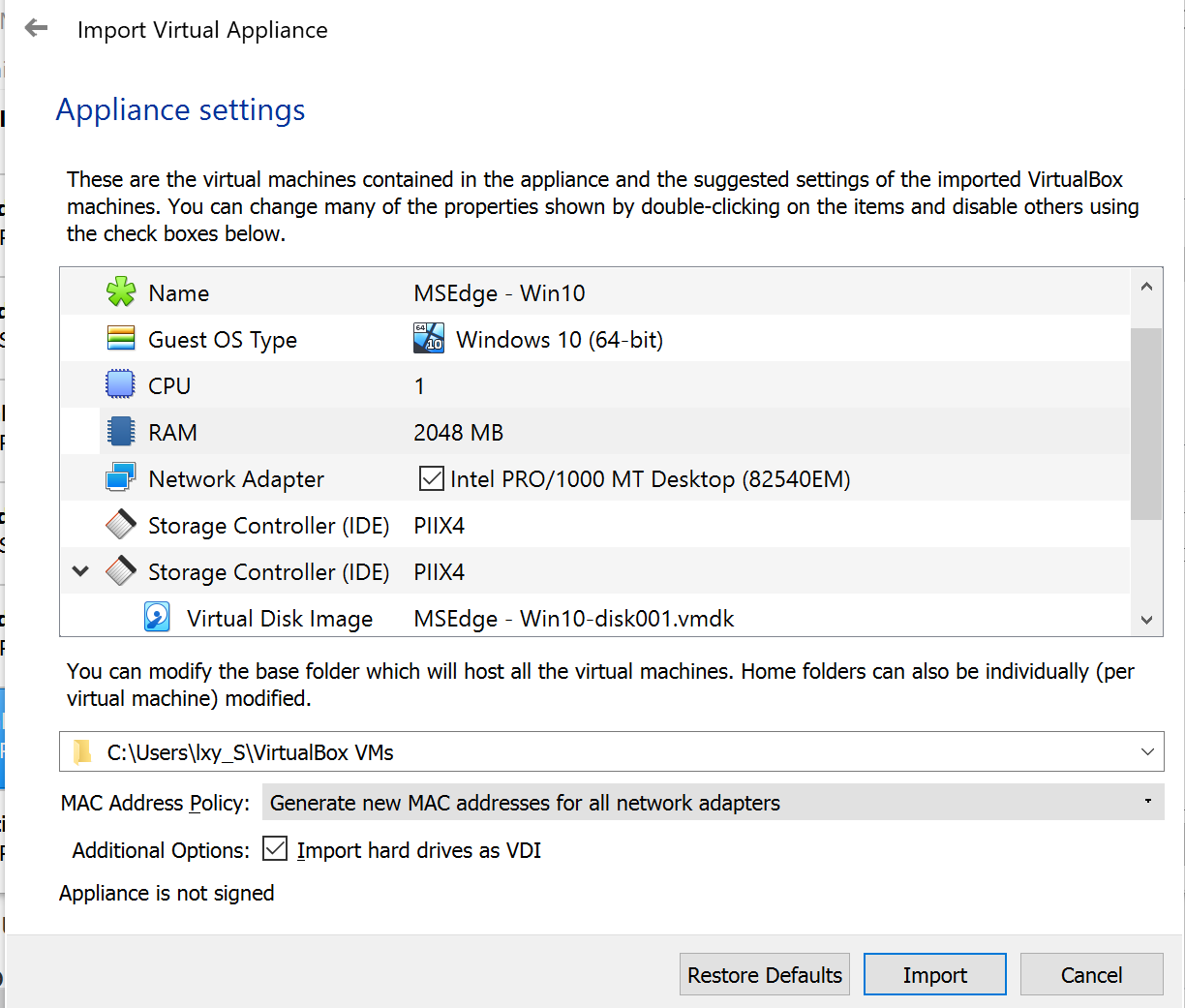Click the Cancel button
Screen dimensions: 1185x1008
(x=1092, y=974)
